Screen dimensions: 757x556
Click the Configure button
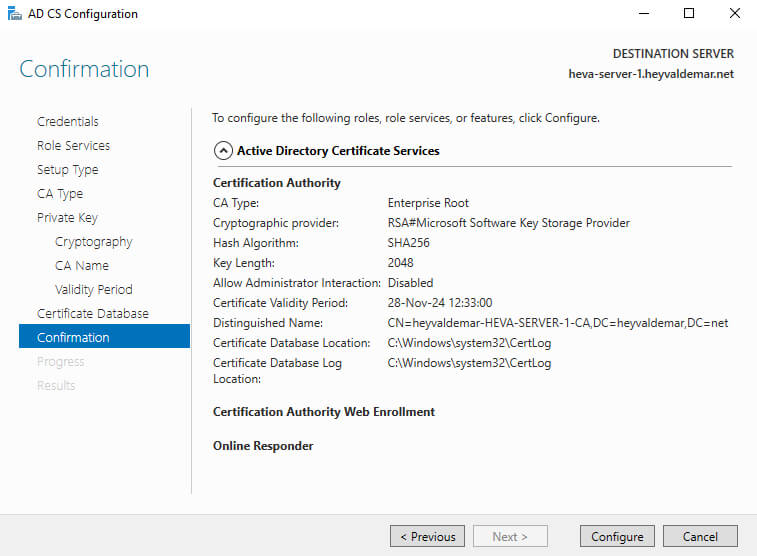click(x=617, y=536)
